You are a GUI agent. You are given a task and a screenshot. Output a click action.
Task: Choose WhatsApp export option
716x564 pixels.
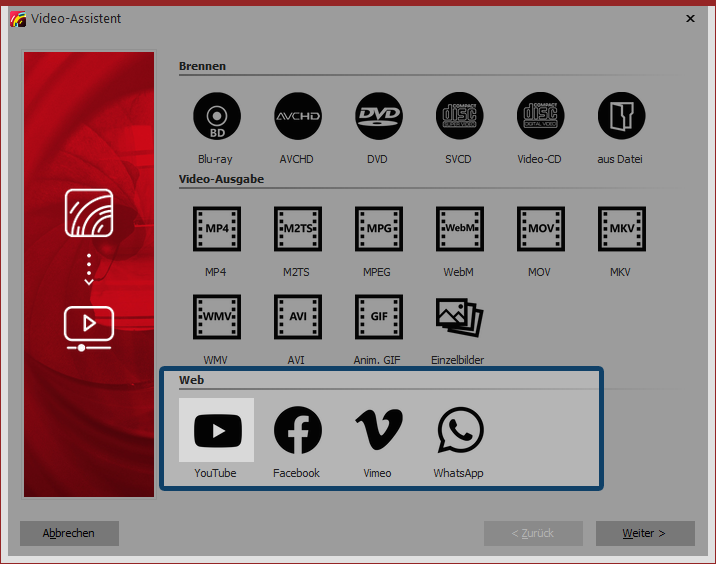(x=459, y=431)
